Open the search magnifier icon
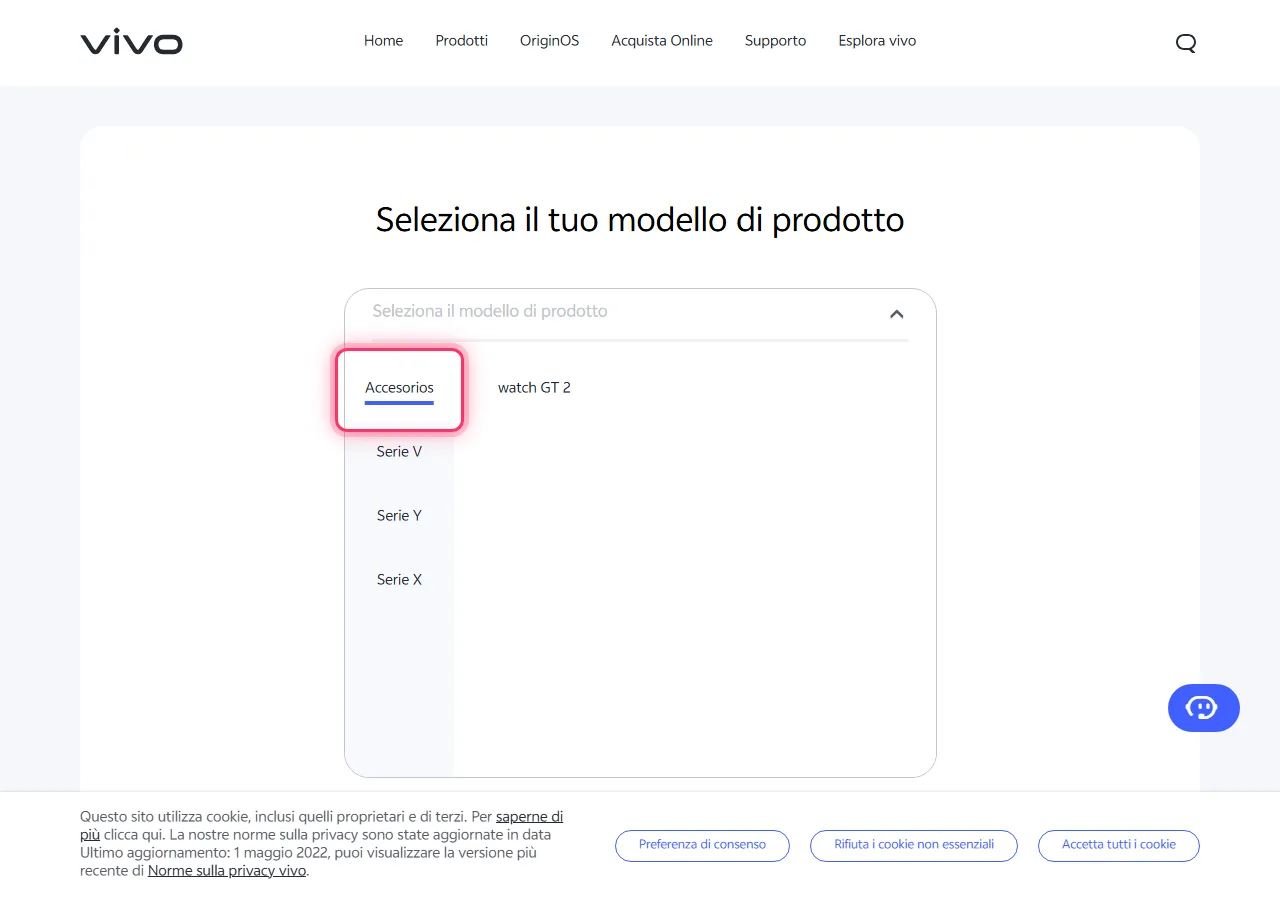1280x900 pixels. 1186,42
